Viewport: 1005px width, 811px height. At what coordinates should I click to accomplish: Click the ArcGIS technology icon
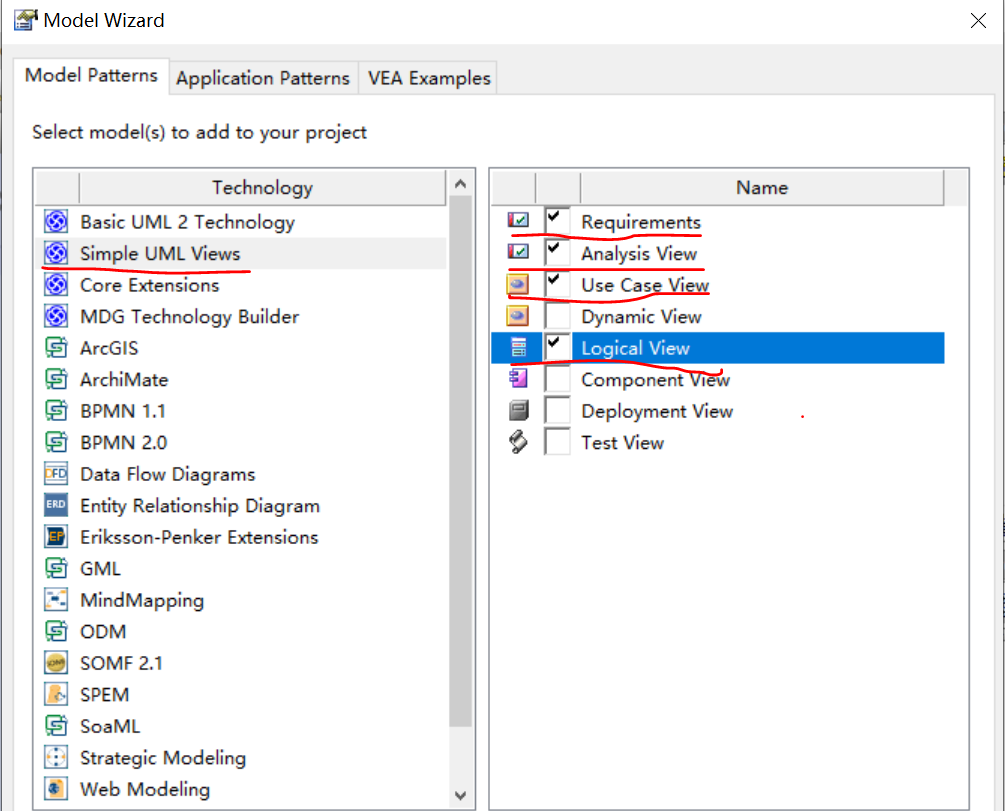click(56, 348)
